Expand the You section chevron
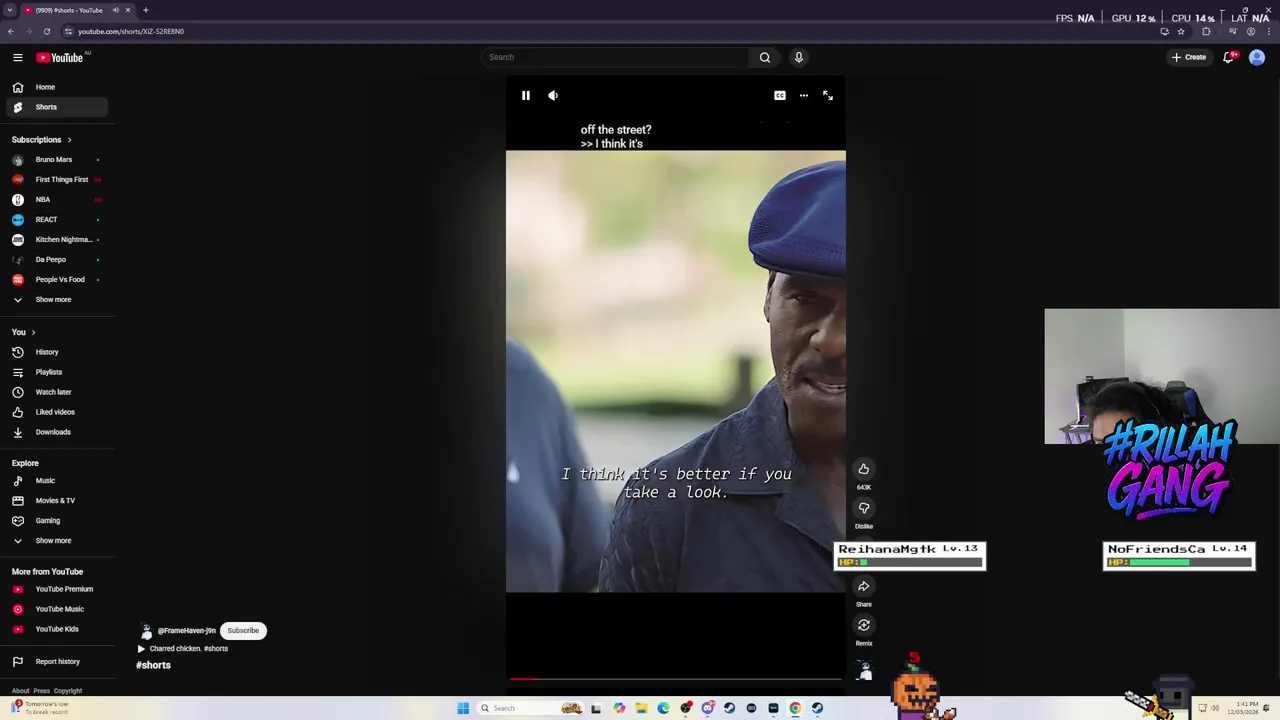Viewport: 1280px width, 720px height. [x=33, y=332]
